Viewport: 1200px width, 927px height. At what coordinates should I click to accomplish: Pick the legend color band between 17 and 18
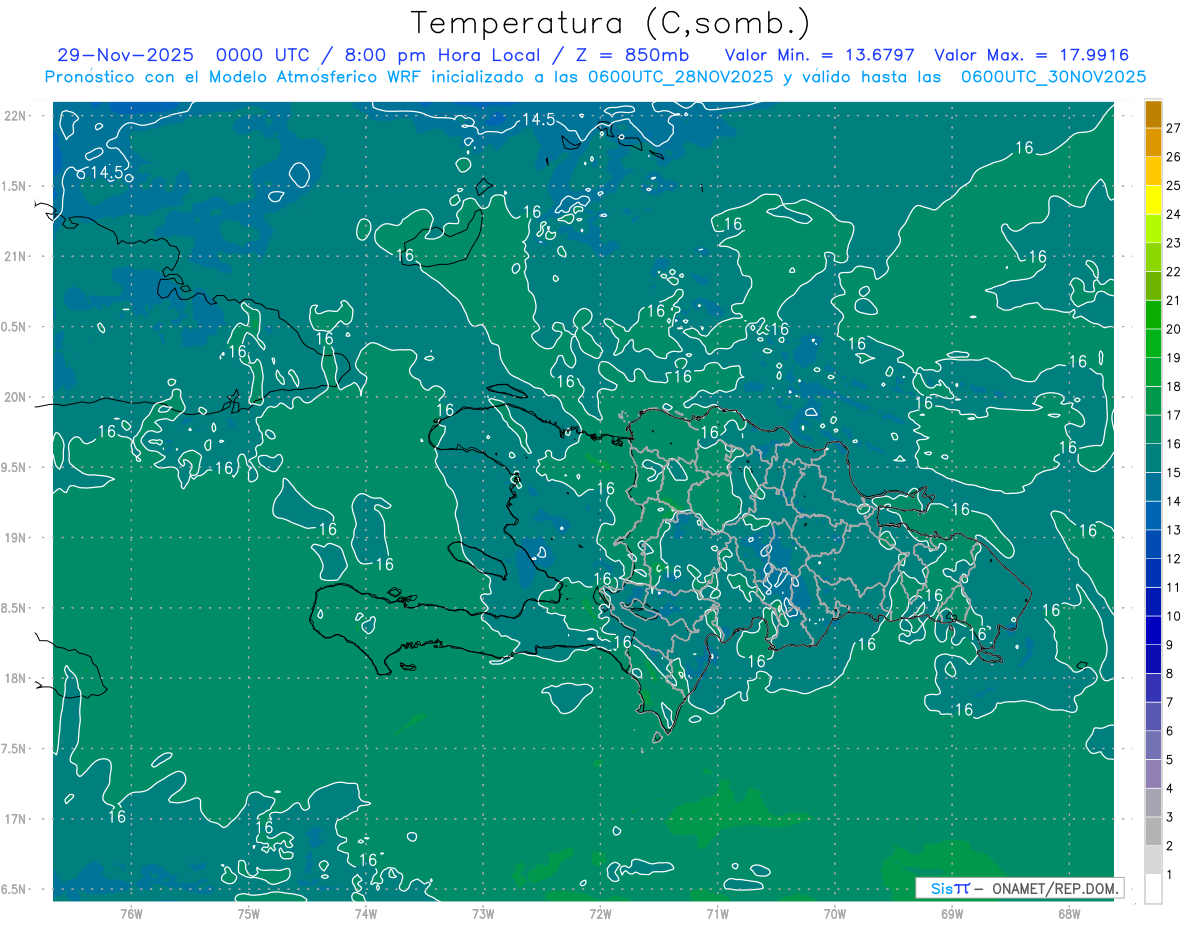pyautogui.click(x=1154, y=401)
